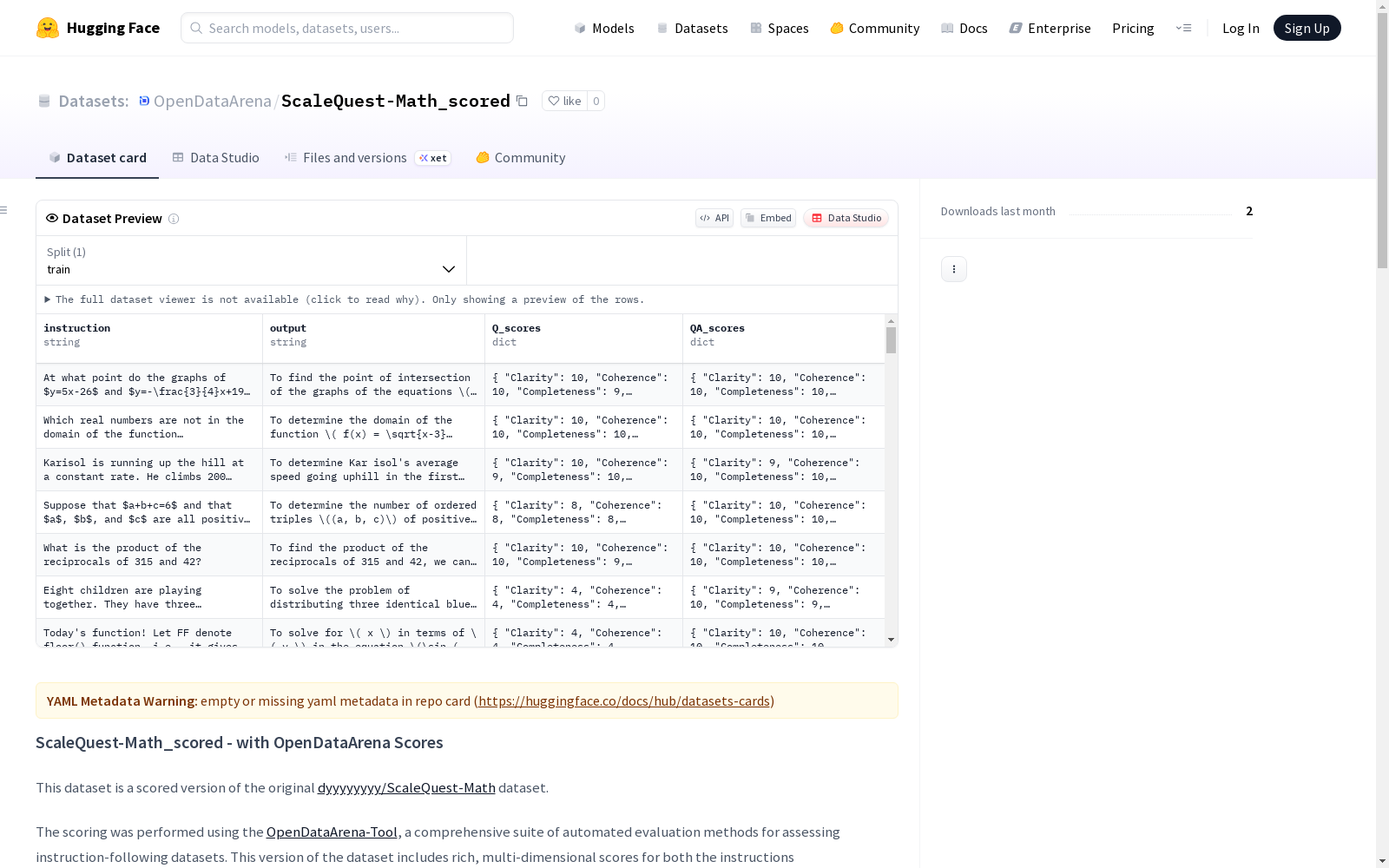The width and height of the screenshot is (1389, 868).
Task: Click the xet badge on Files tab
Action: [x=433, y=158]
